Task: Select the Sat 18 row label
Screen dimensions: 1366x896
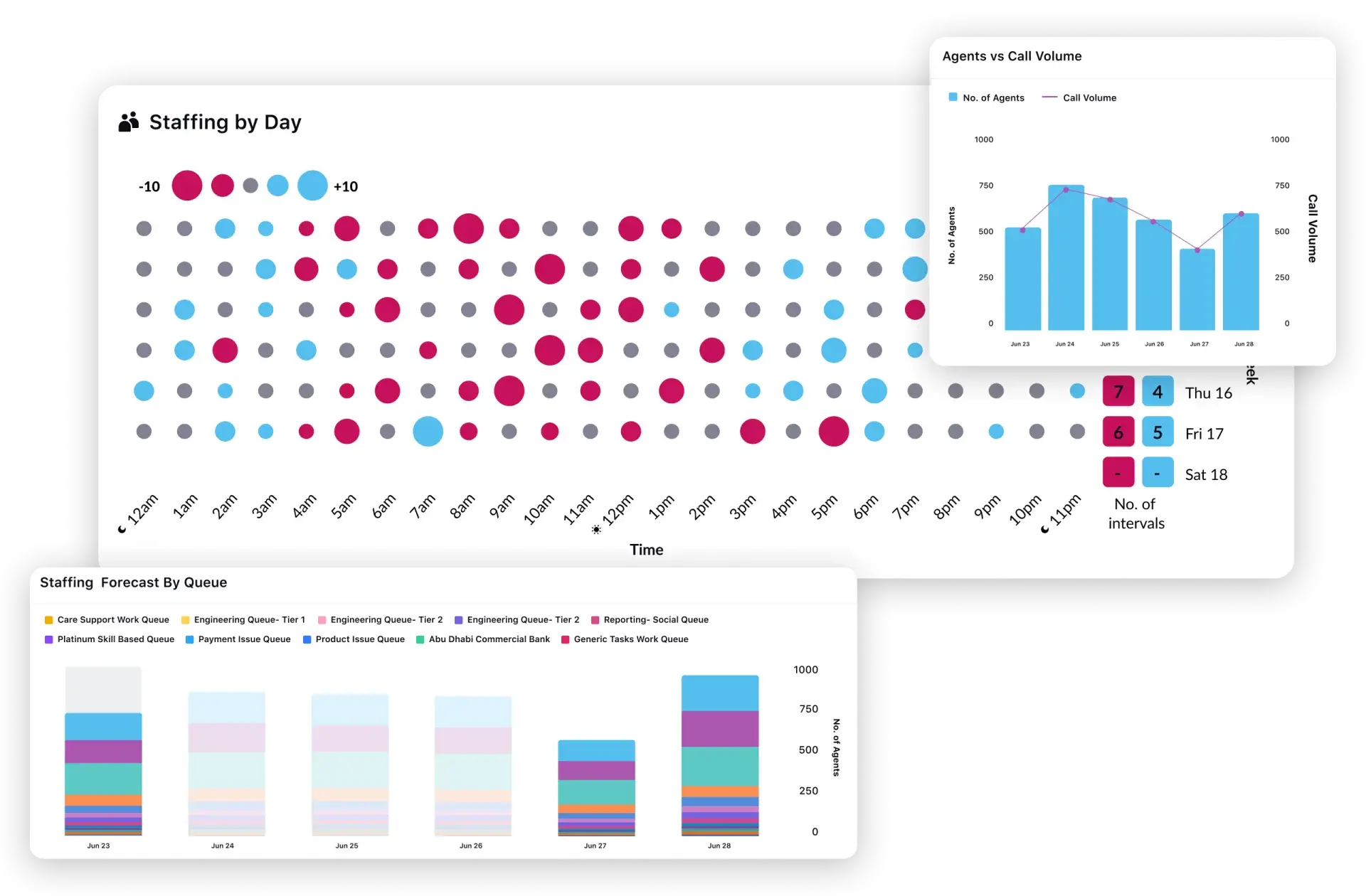Action: 1206,475
